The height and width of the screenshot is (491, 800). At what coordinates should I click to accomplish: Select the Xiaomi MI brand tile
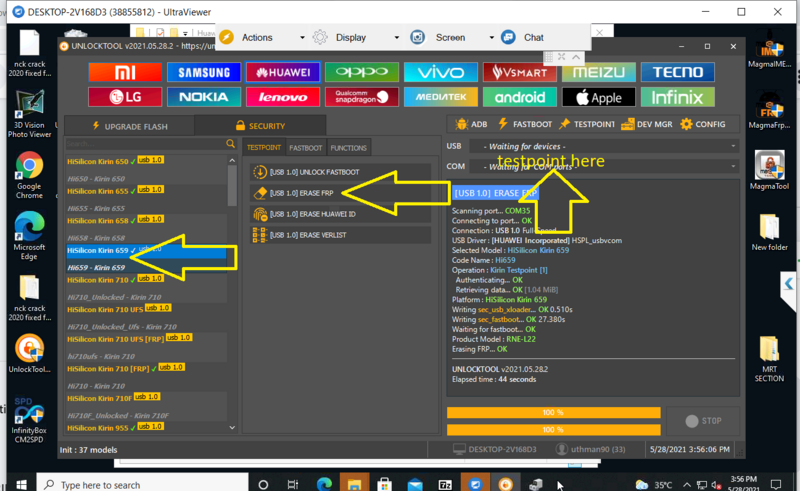tap(125, 72)
